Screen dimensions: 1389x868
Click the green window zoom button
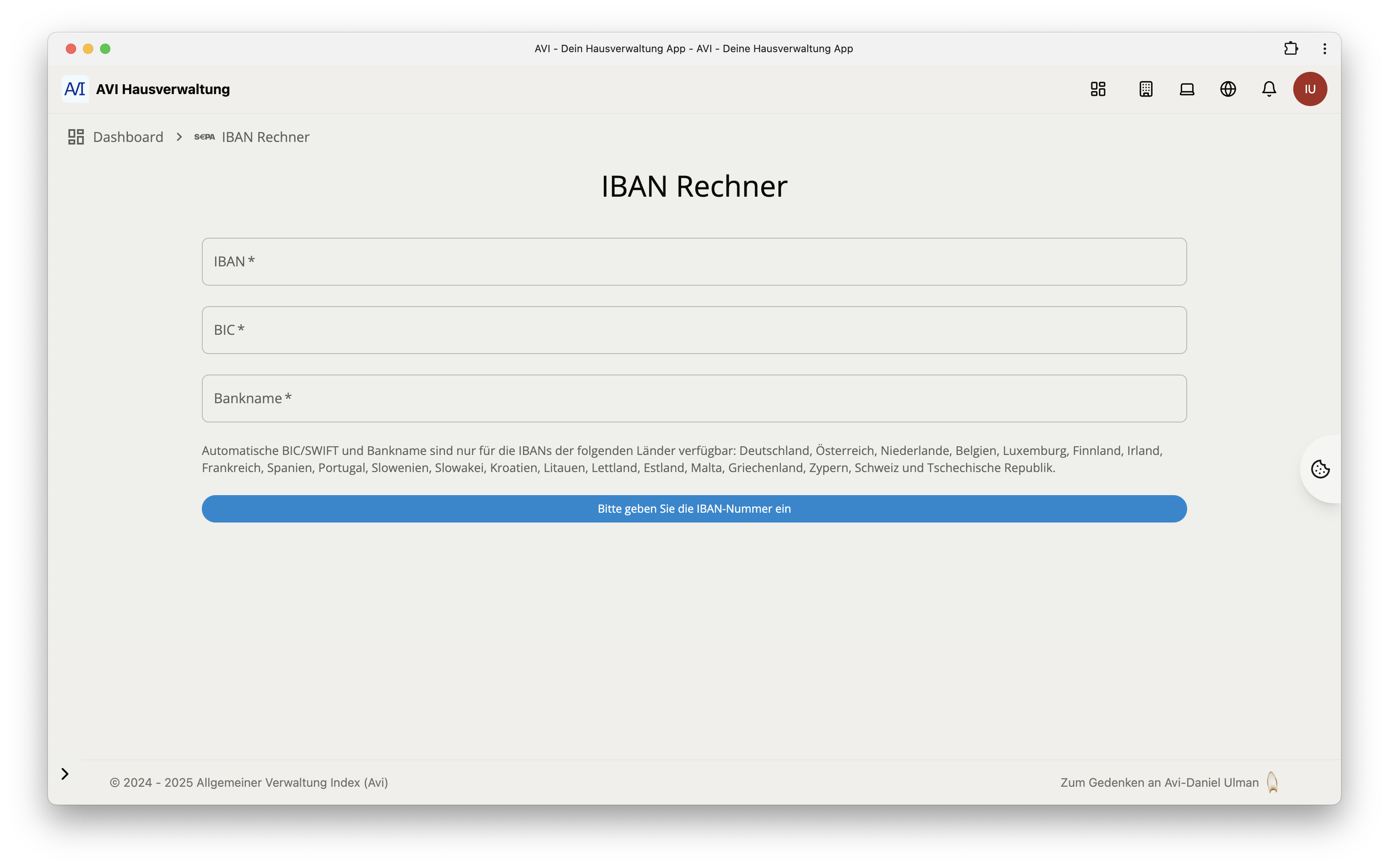click(x=105, y=49)
